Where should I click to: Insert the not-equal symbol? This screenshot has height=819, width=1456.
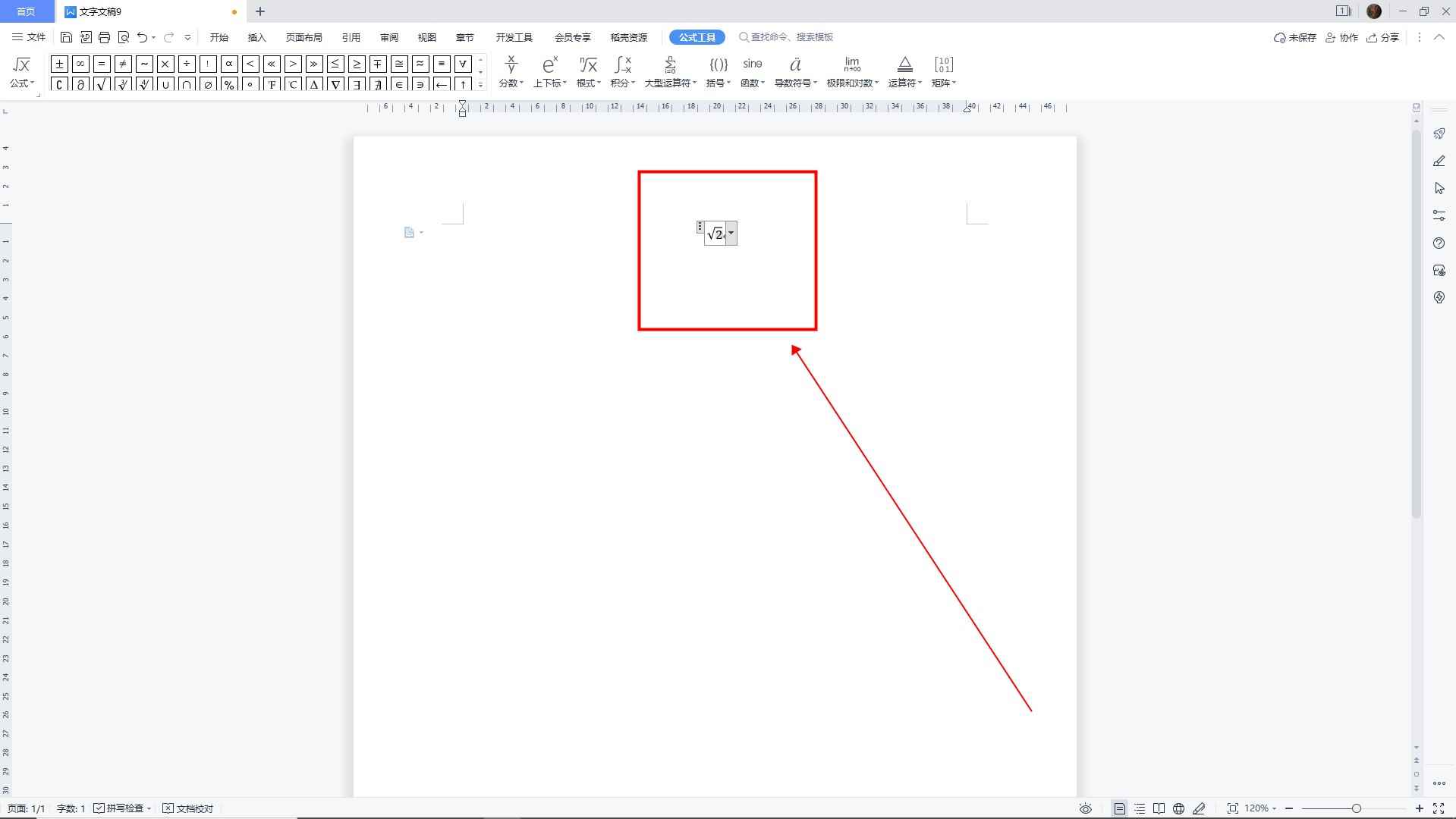[x=123, y=64]
